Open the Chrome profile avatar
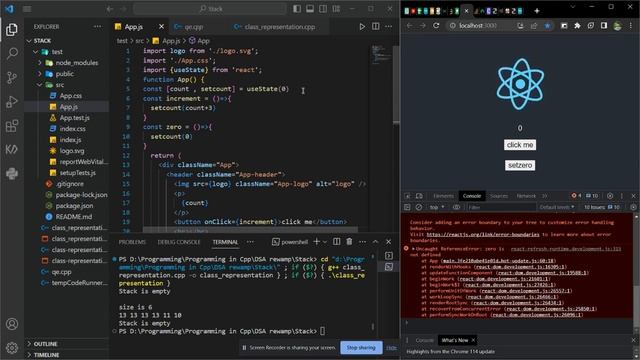The width and height of the screenshot is (640, 360). (618, 26)
